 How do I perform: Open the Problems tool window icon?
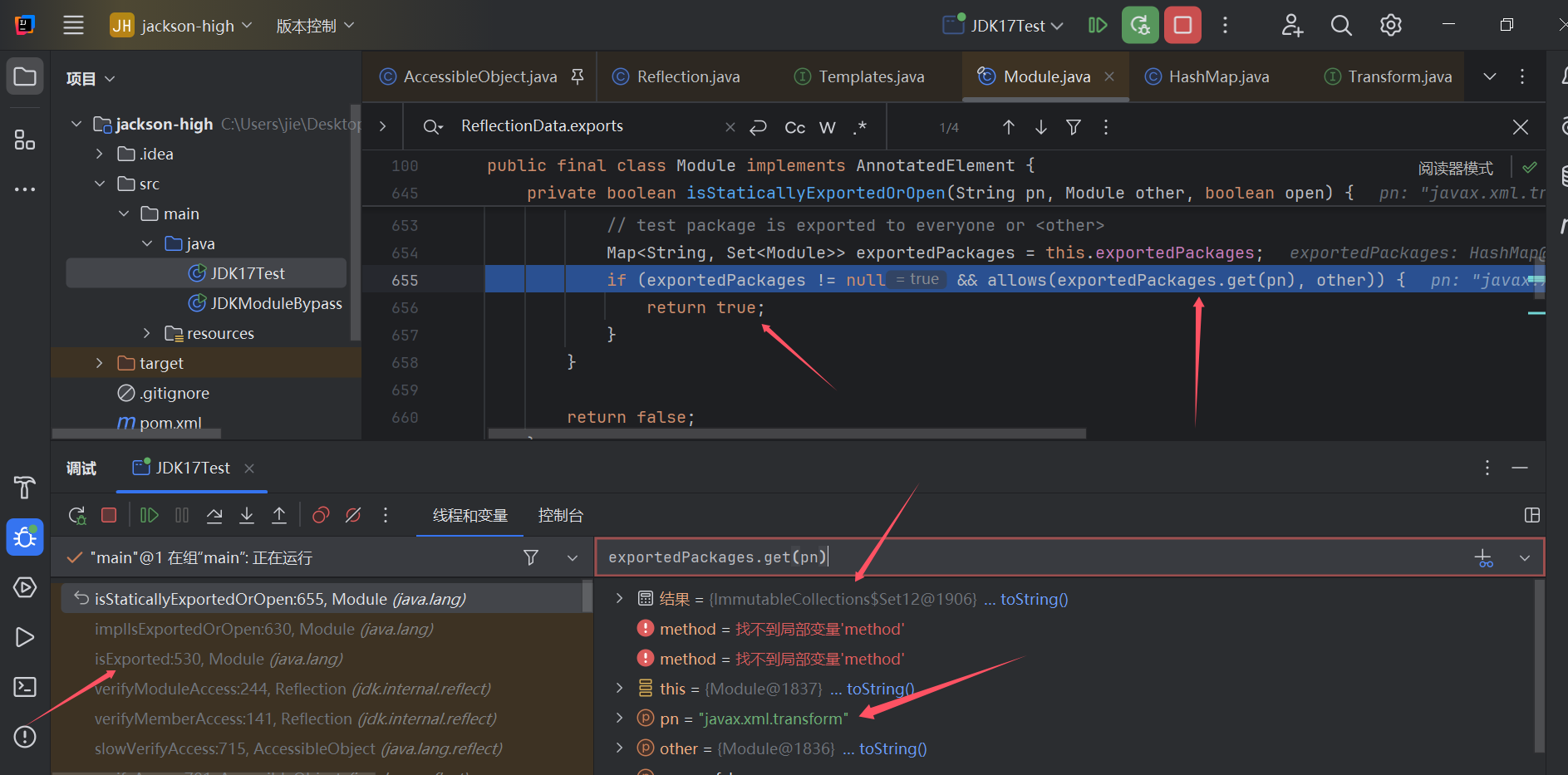coord(25,737)
